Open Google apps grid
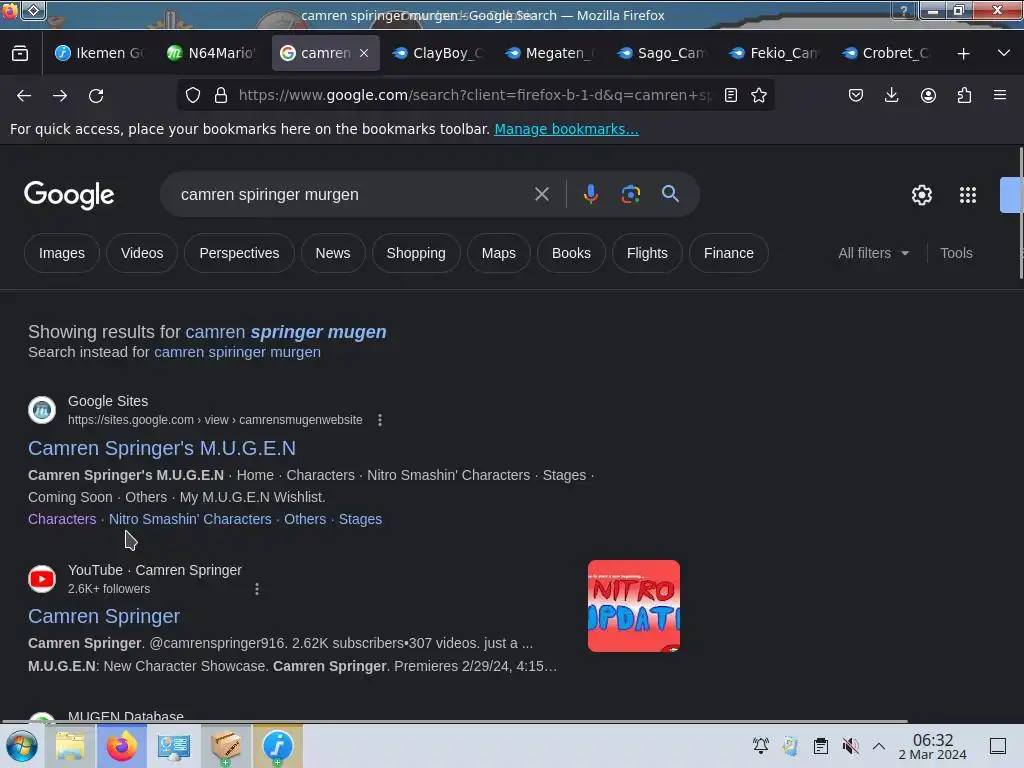This screenshot has width=1024, height=768. pos(967,195)
